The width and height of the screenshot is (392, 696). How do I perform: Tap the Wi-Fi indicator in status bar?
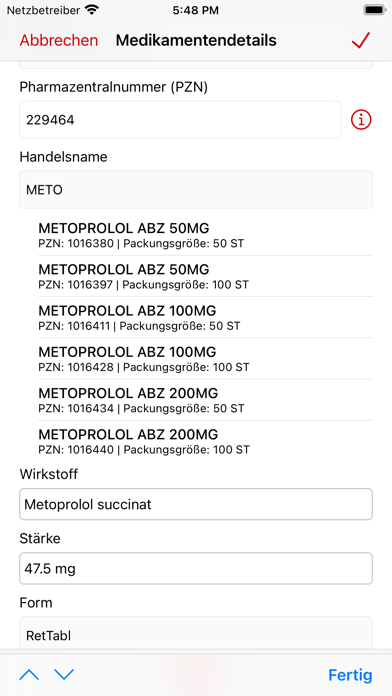click(x=91, y=10)
